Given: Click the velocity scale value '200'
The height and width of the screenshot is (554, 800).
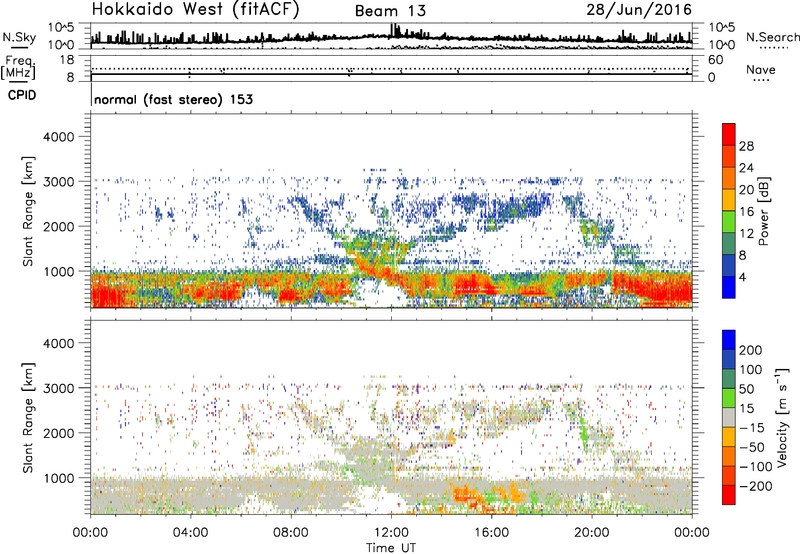Looking at the screenshot, I should 751,350.
